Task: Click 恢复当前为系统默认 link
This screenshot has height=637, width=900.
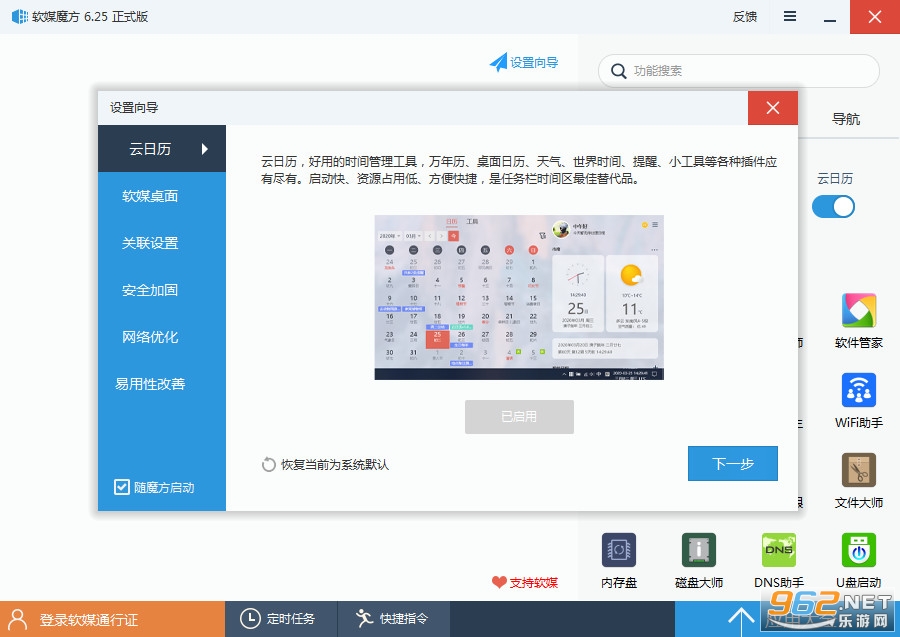Action: click(x=335, y=464)
